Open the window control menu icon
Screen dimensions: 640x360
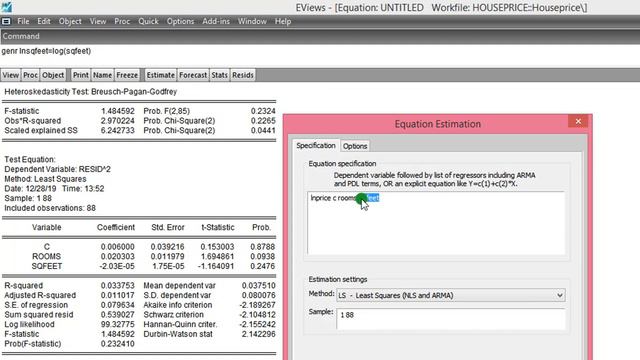(6, 21)
